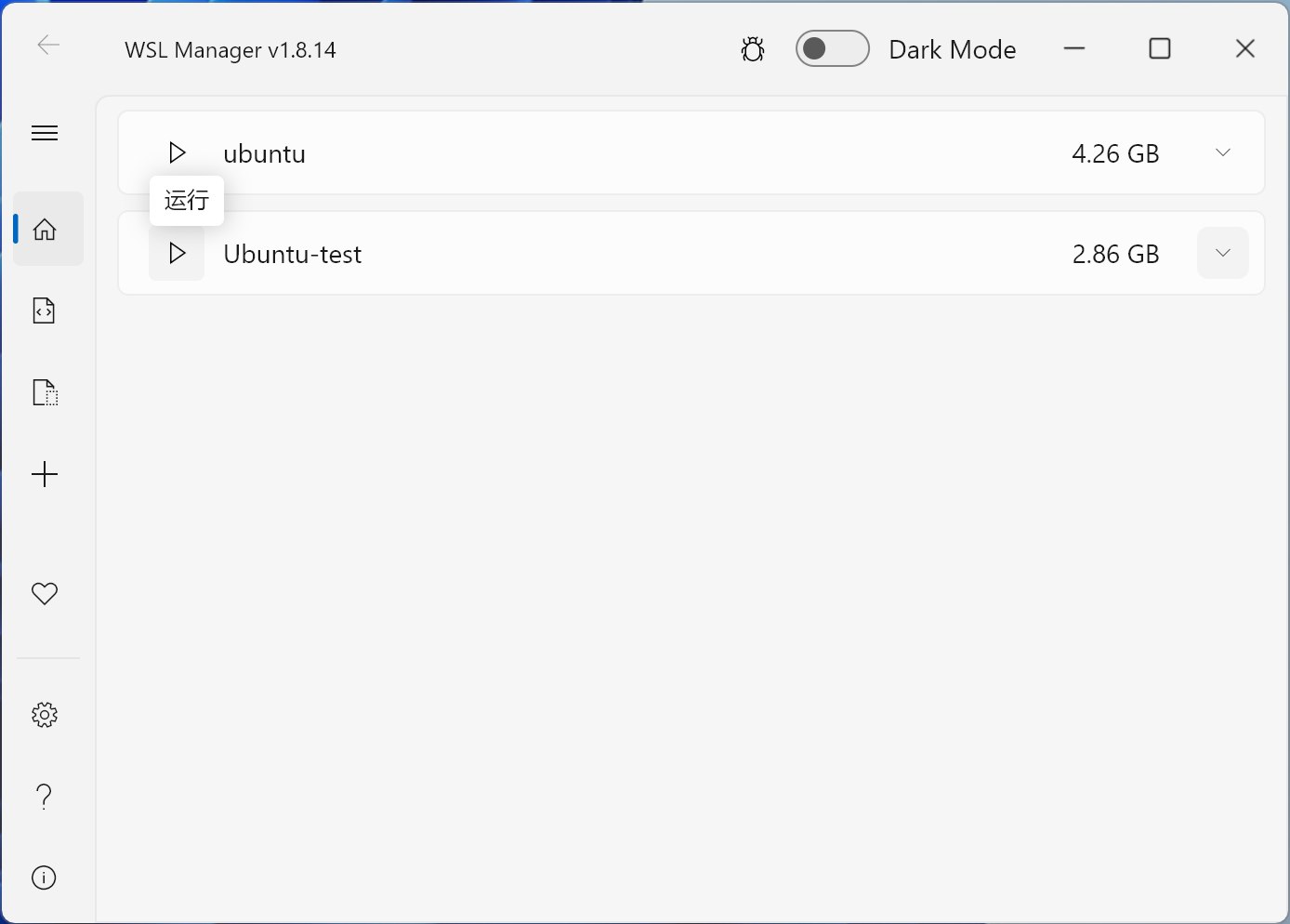Open the bug report icon

pyautogui.click(x=752, y=48)
